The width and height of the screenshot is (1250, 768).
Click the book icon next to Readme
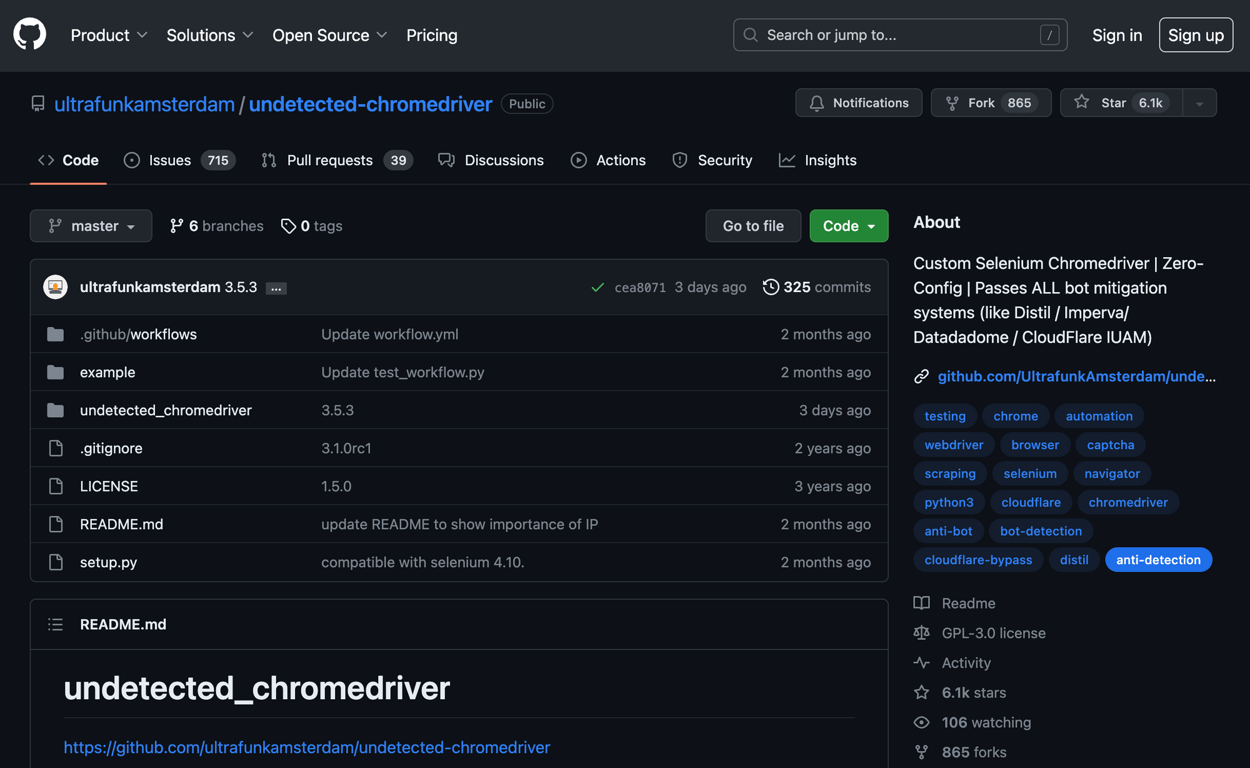pyautogui.click(x=922, y=603)
